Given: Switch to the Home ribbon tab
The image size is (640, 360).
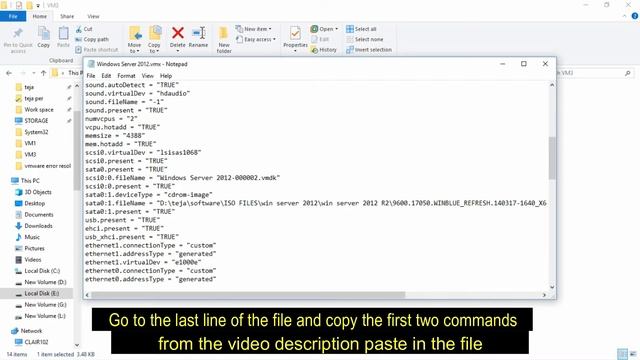Looking at the screenshot, I should pos(40,16).
